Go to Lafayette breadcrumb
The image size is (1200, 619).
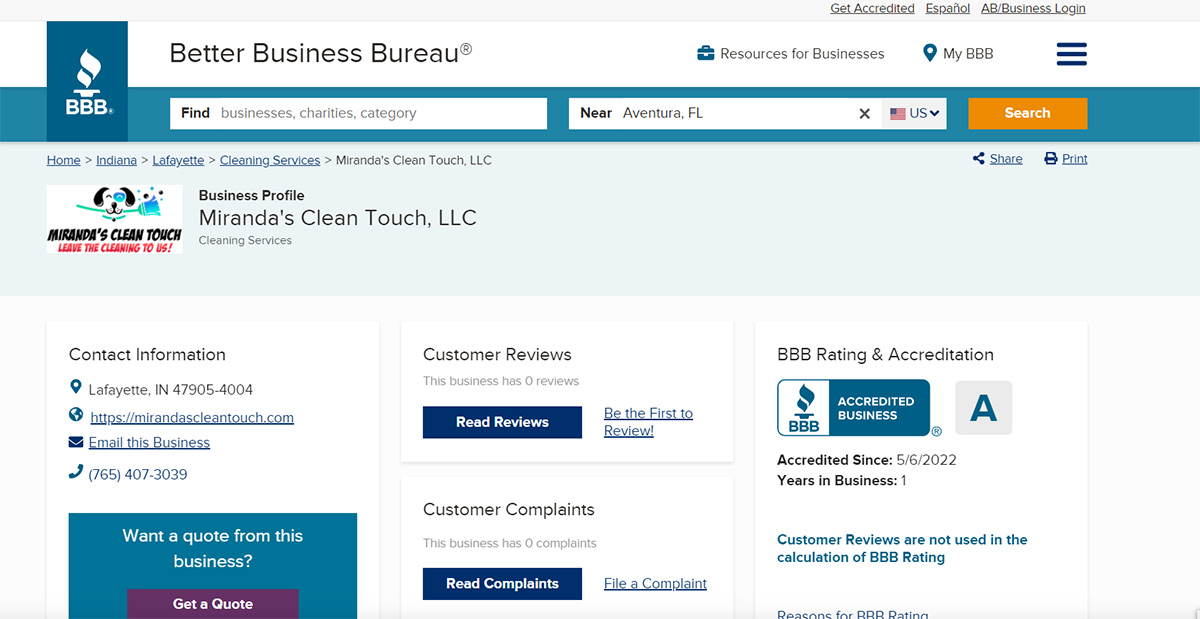(x=178, y=160)
